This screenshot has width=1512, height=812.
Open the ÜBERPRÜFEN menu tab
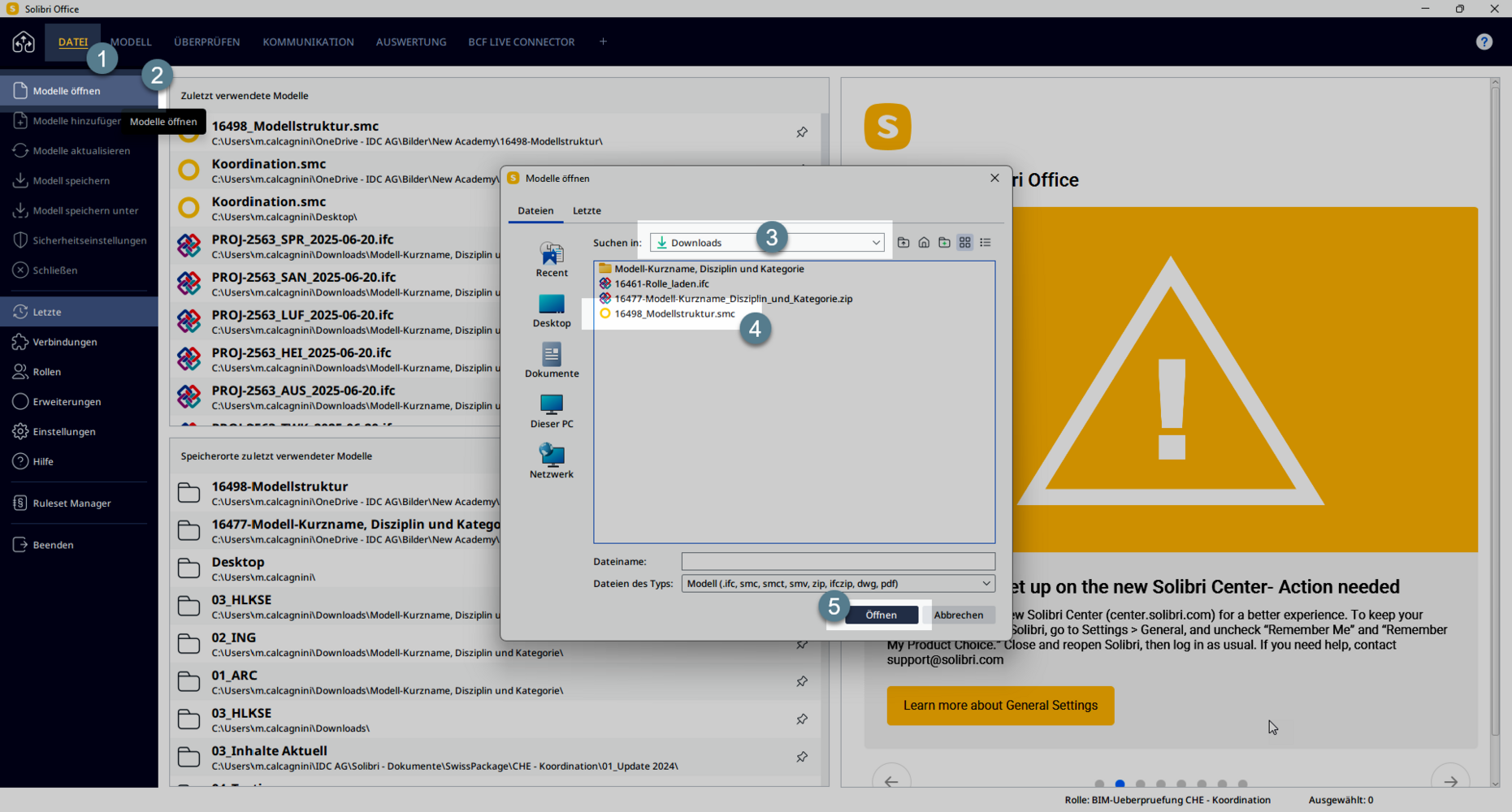pos(207,41)
